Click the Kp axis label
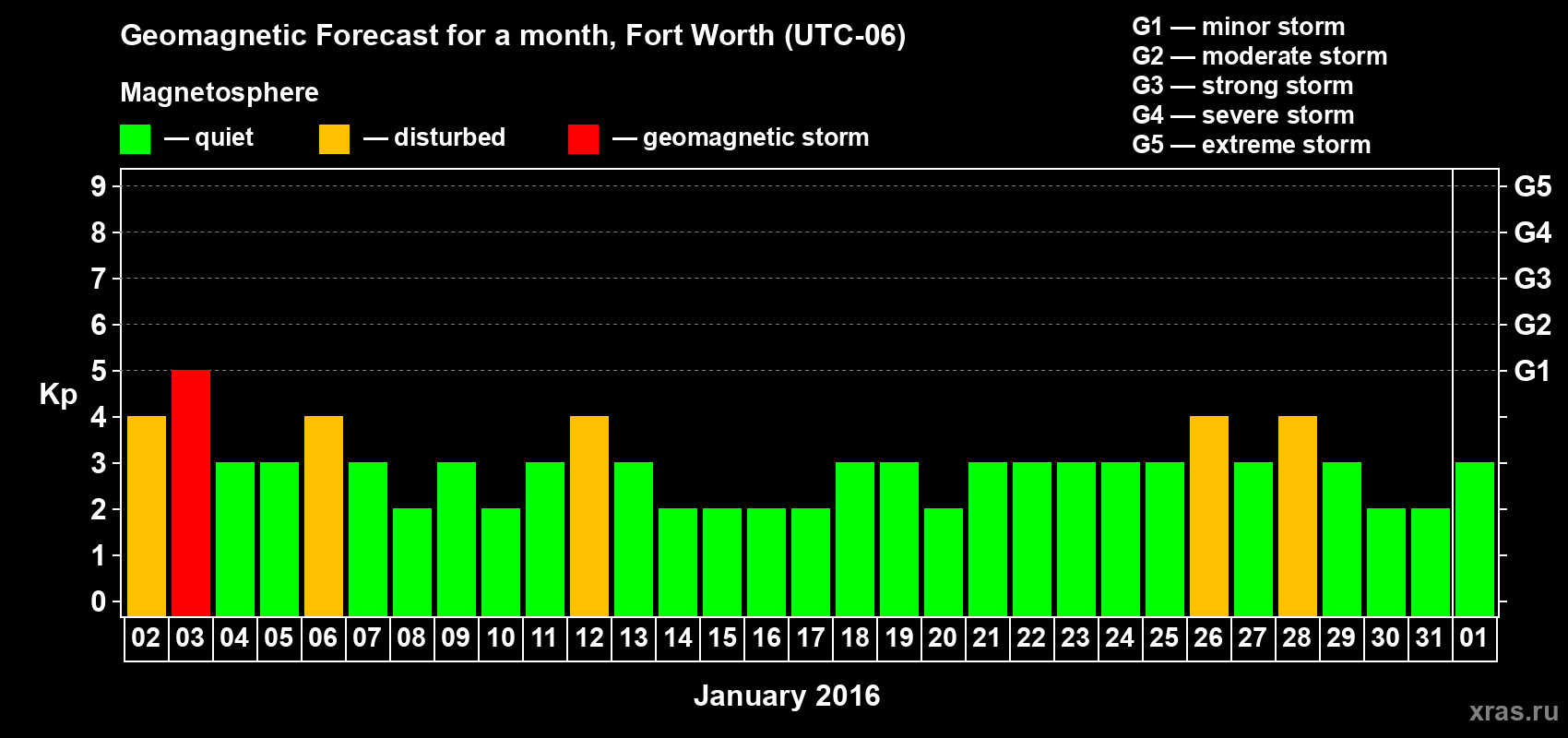This screenshot has width=1568, height=738. pos(58,395)
